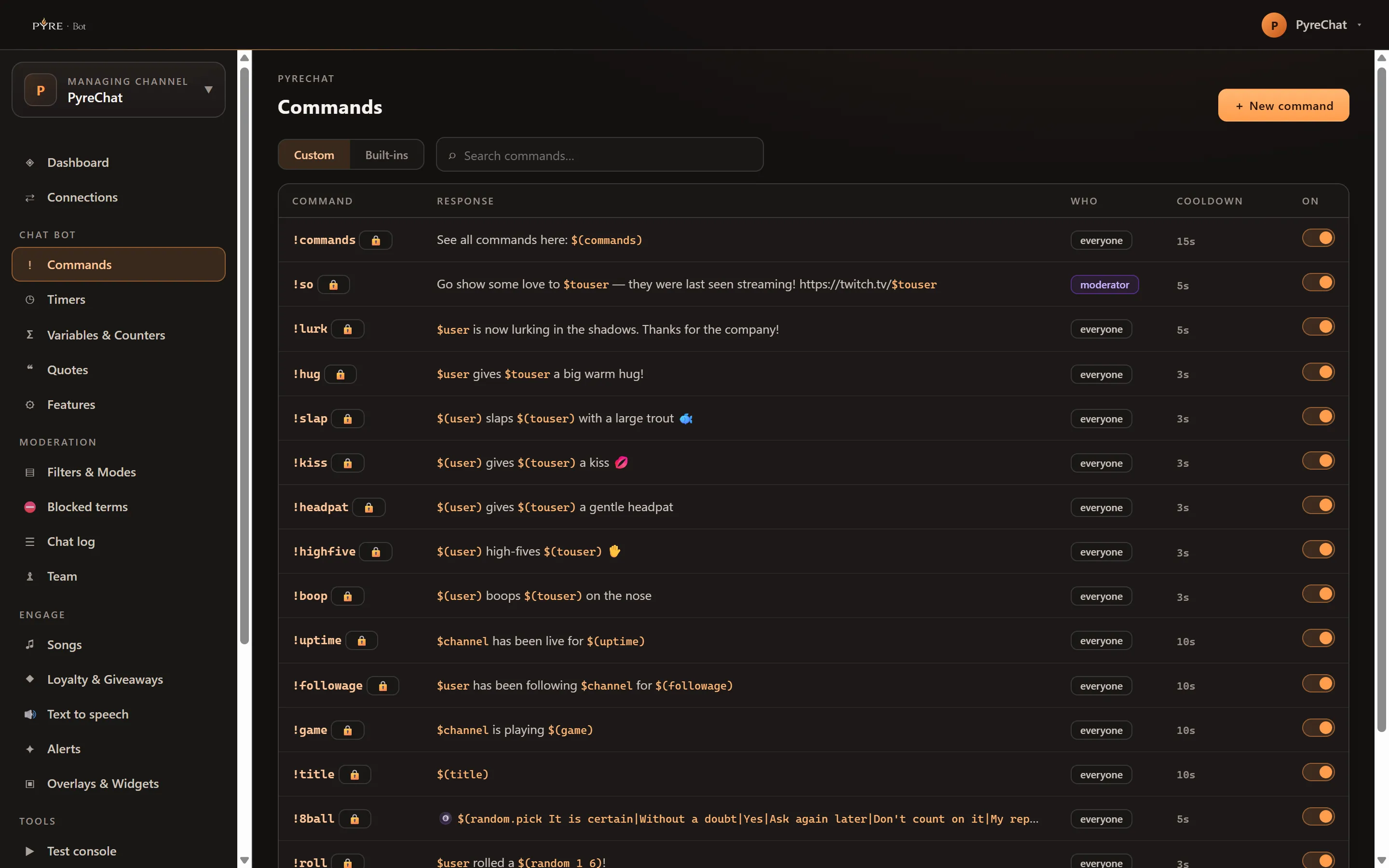Click the Loyalty & Giveaways diamond icon
The width and height of the screenshot is (1389, 868).
(30, 679)
